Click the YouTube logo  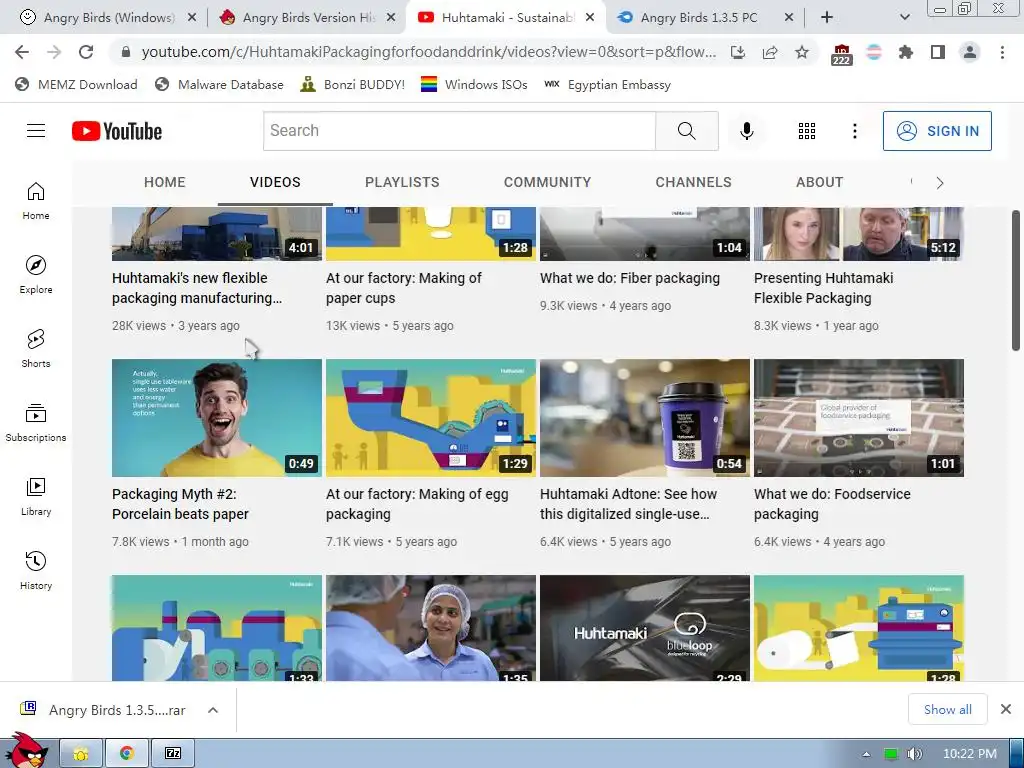[x=117, y=131]
